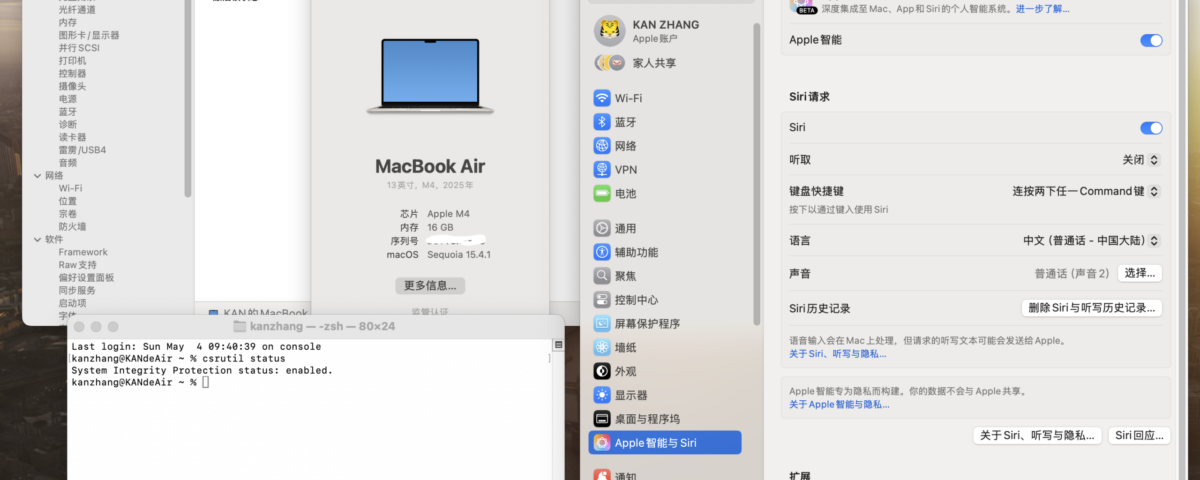Open the 听取 popup set to 关闭
The image size is (1200, 480).
[x=1140, y=160]
